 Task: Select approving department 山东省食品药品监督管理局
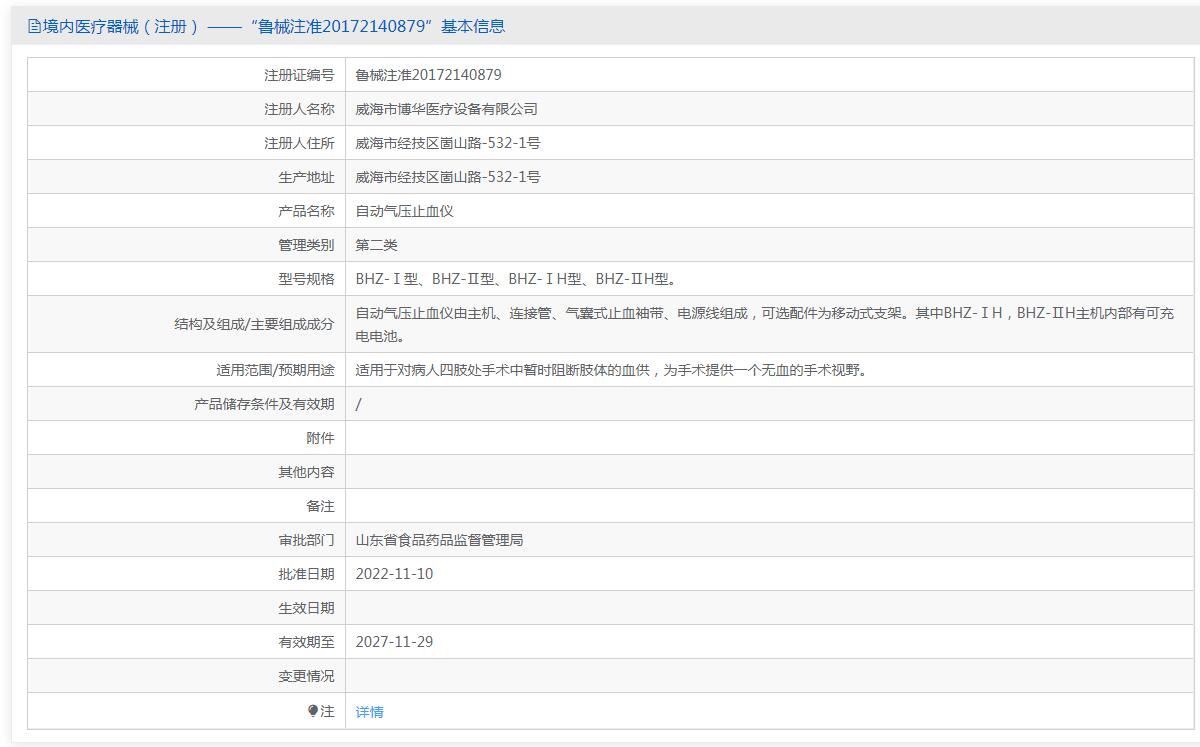click(x=439, y=540)
